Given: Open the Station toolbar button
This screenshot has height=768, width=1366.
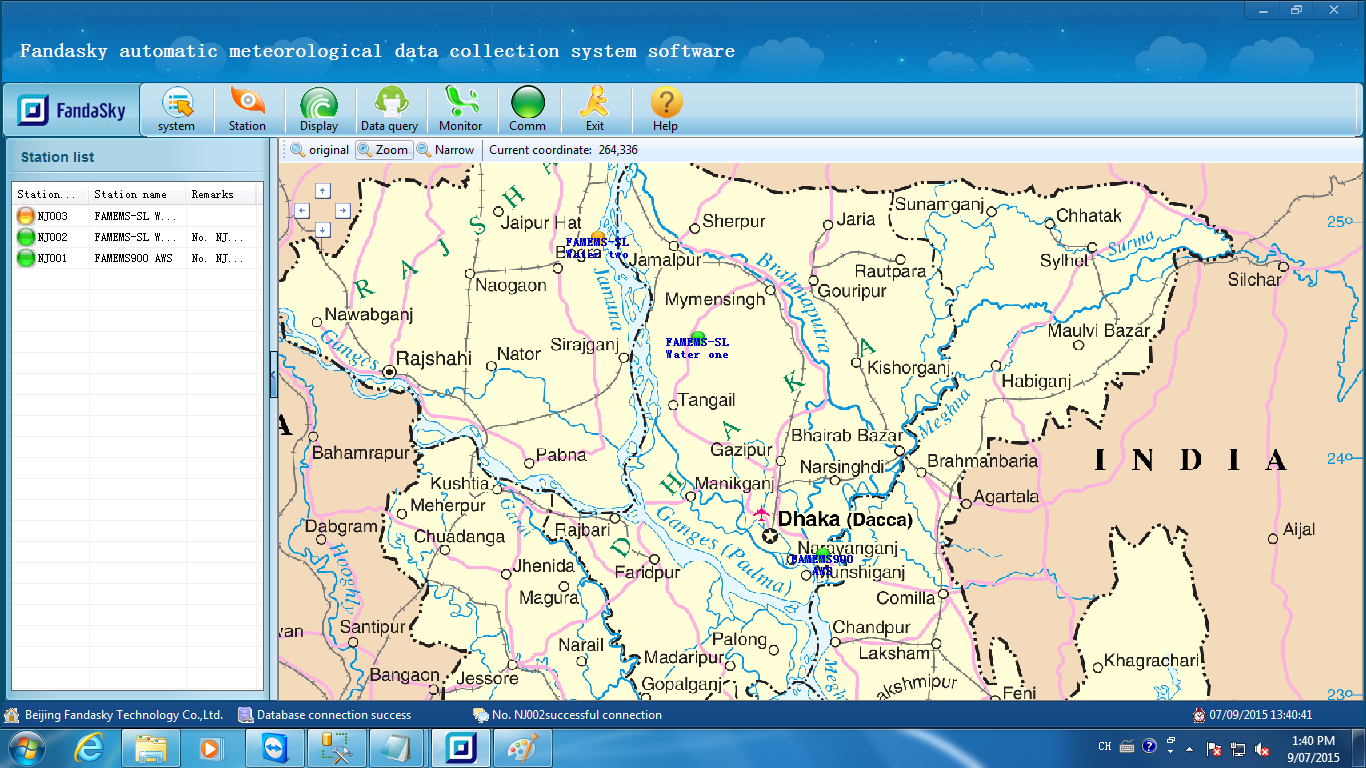Looking at the screenshot, I should click(247, 110).
